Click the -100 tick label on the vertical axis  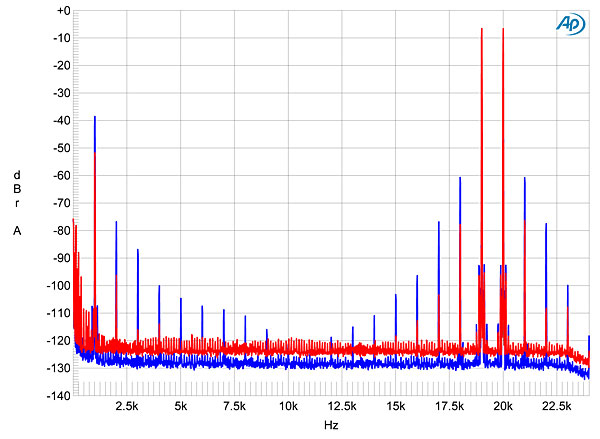tap(59, 286)
